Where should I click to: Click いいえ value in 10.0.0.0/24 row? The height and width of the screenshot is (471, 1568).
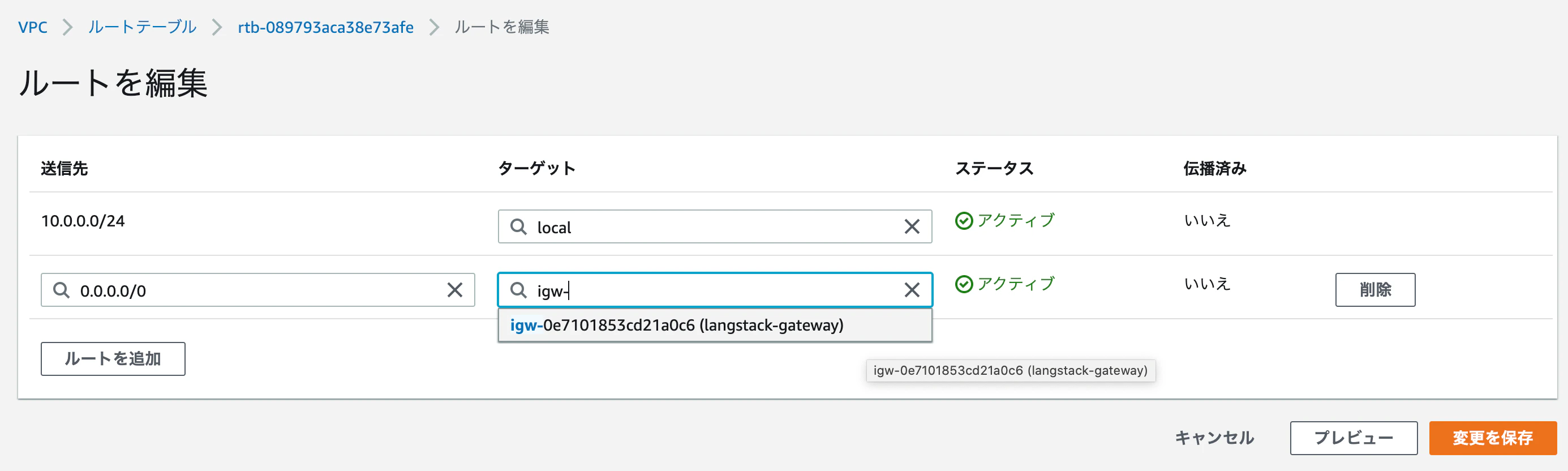1207,221
